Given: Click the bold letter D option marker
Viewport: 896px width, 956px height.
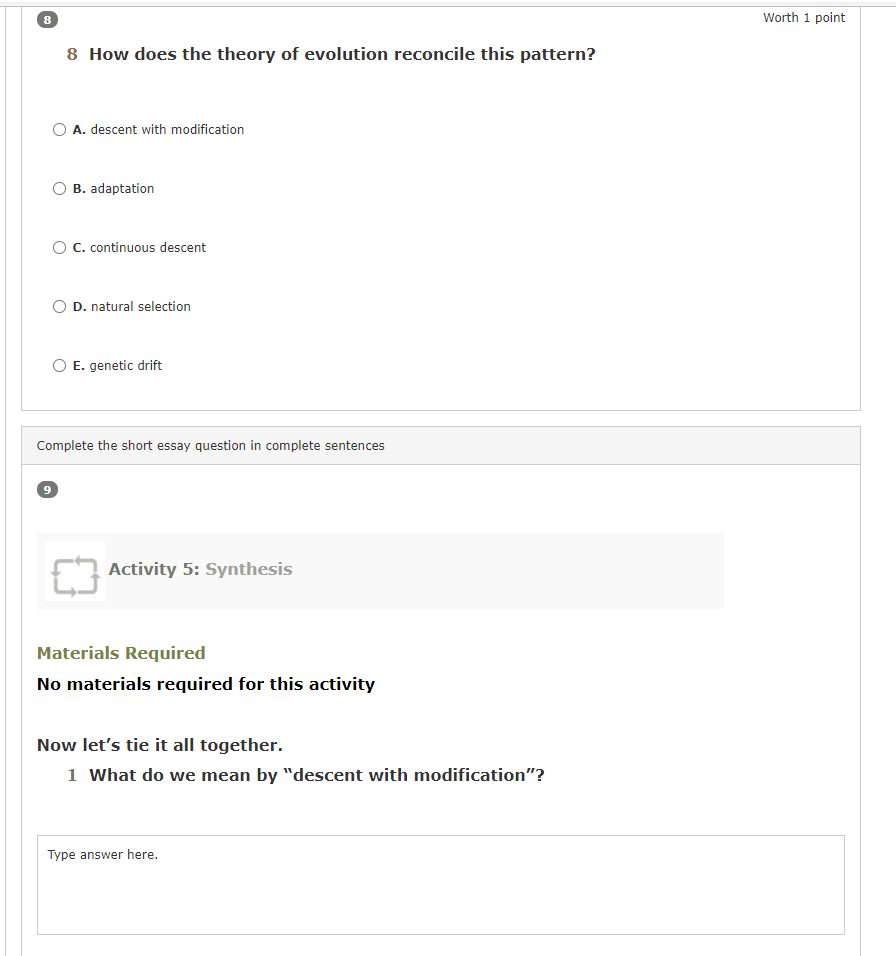Looking at the screenshot, I should point(79,307).
